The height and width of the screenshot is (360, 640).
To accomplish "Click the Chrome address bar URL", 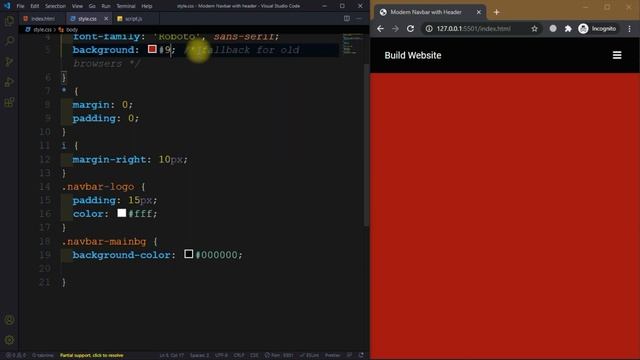I will [473, 29].
